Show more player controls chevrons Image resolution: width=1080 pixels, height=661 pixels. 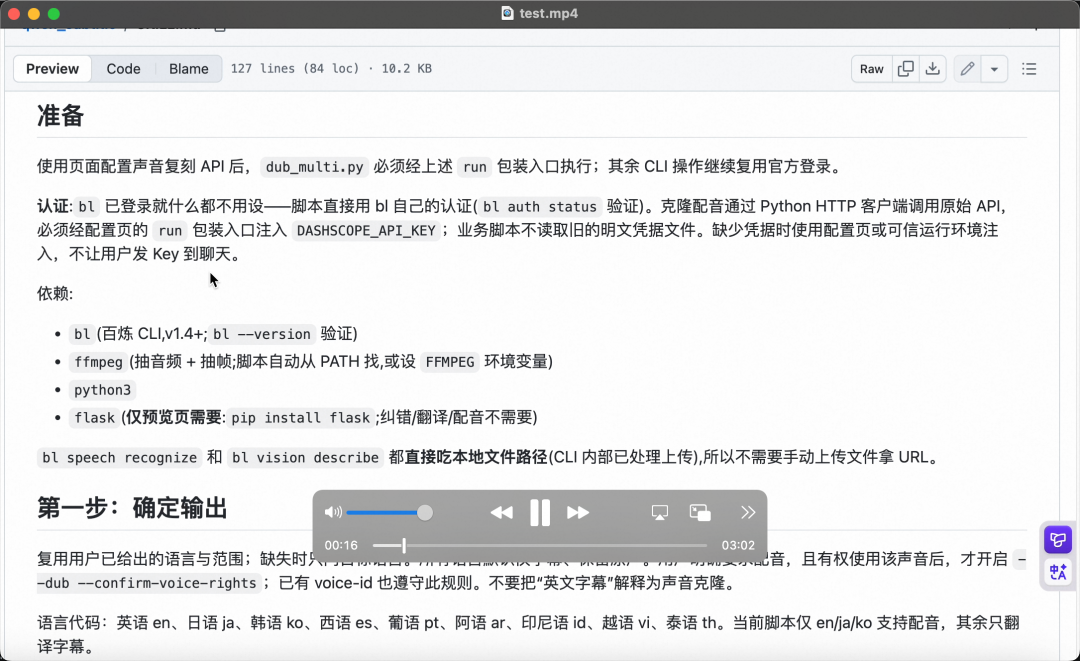coord(748,512)
